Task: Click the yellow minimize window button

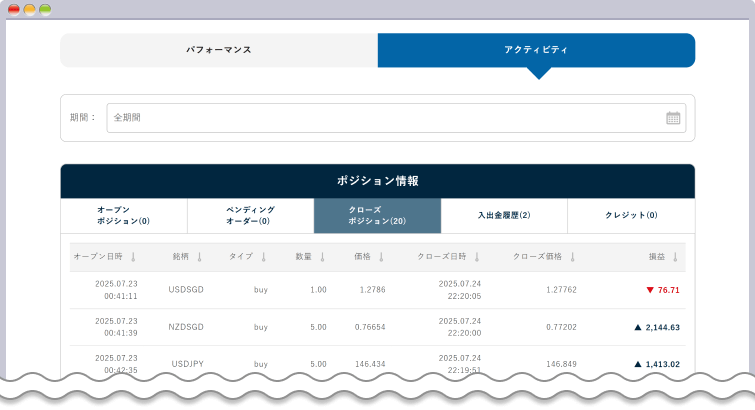Action: coord(29,10)
